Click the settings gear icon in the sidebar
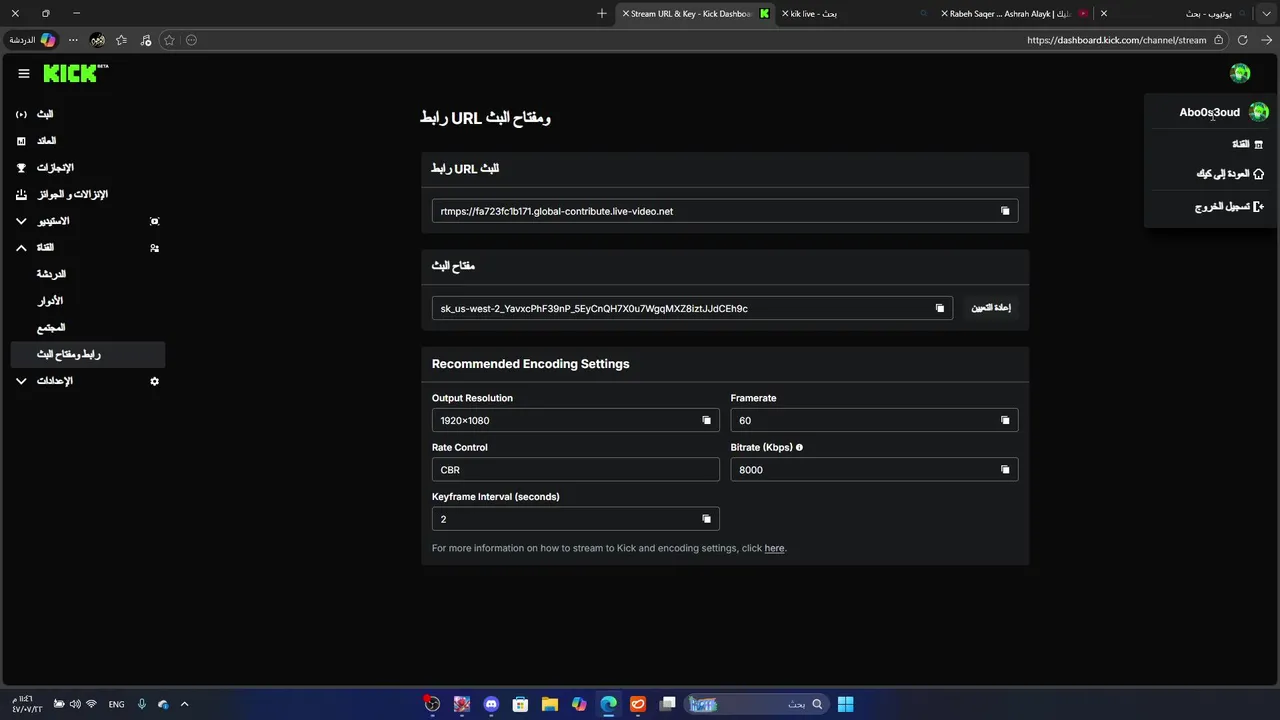1280x720 pixels. 154,381
